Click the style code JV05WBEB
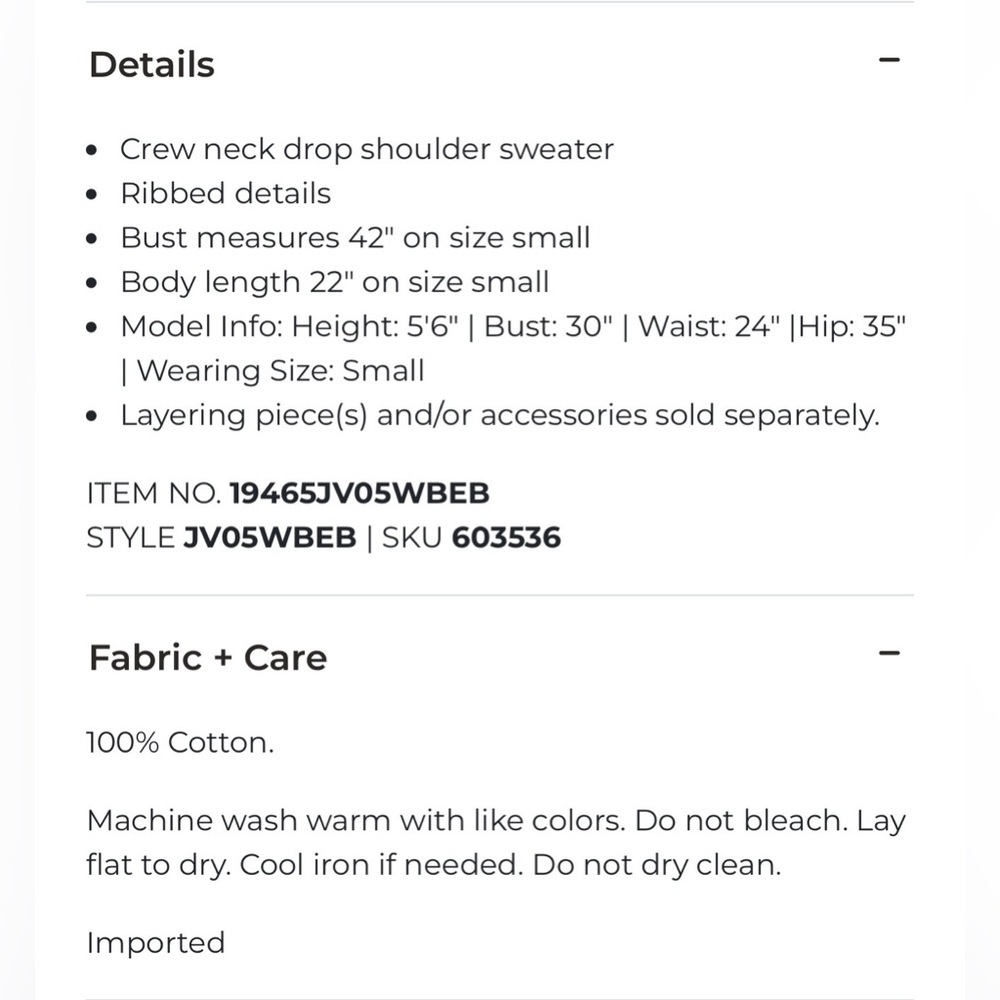This screenshot has width=1000, height=1000. tap(269, 538)
